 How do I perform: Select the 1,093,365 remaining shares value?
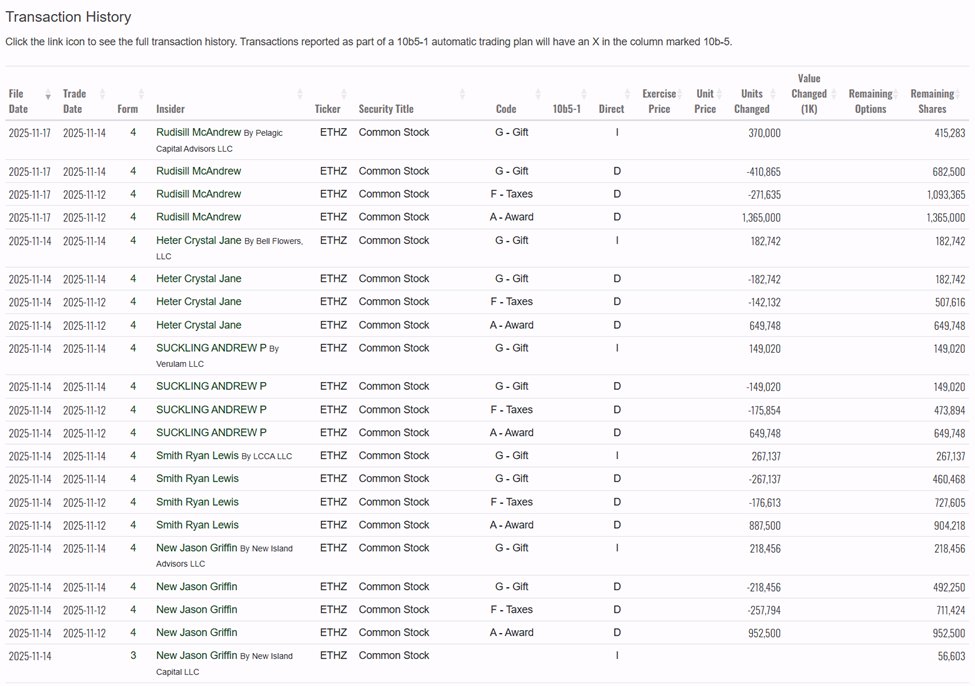click(x=946, y=195)
